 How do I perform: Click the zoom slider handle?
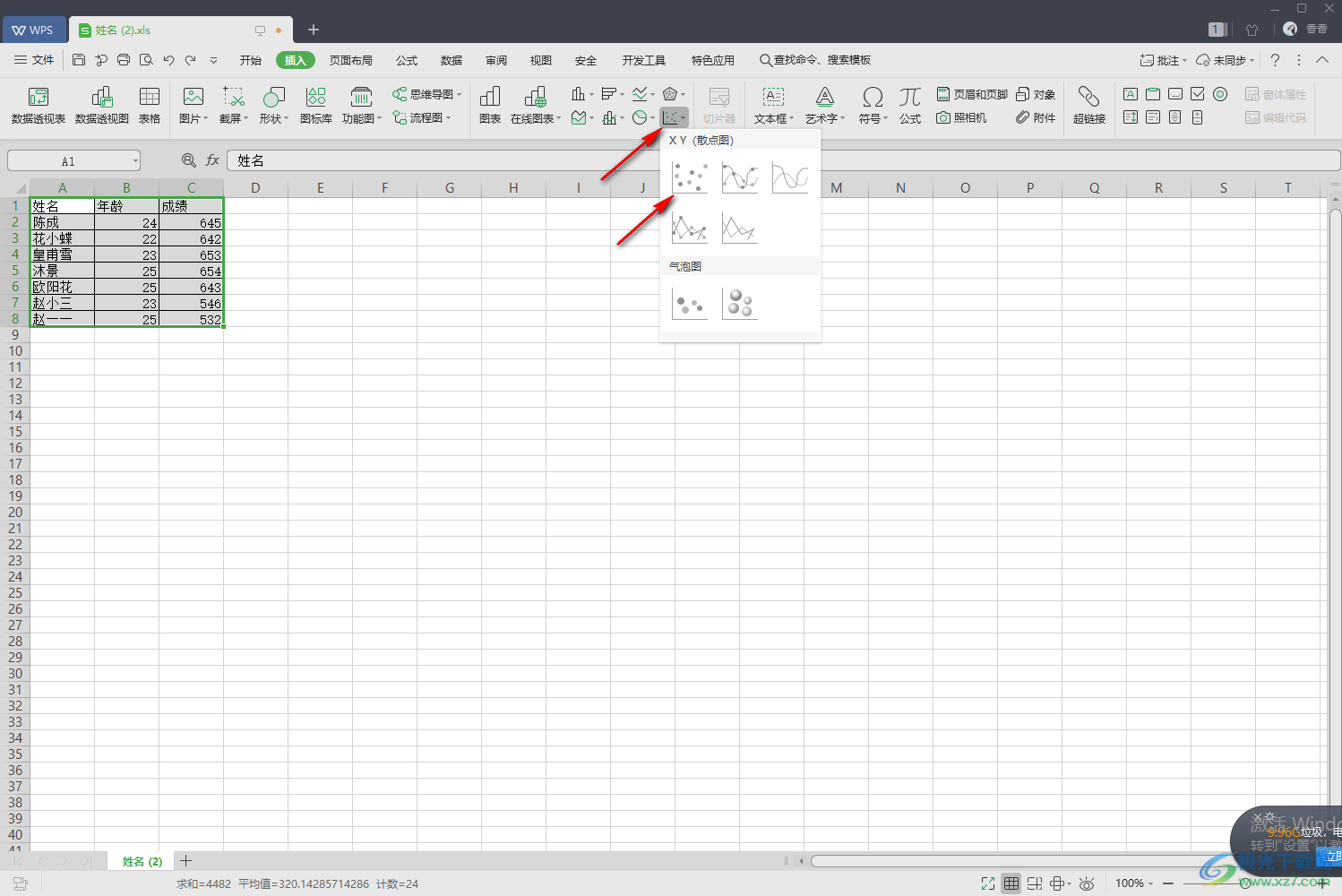tap(1245, 883)
